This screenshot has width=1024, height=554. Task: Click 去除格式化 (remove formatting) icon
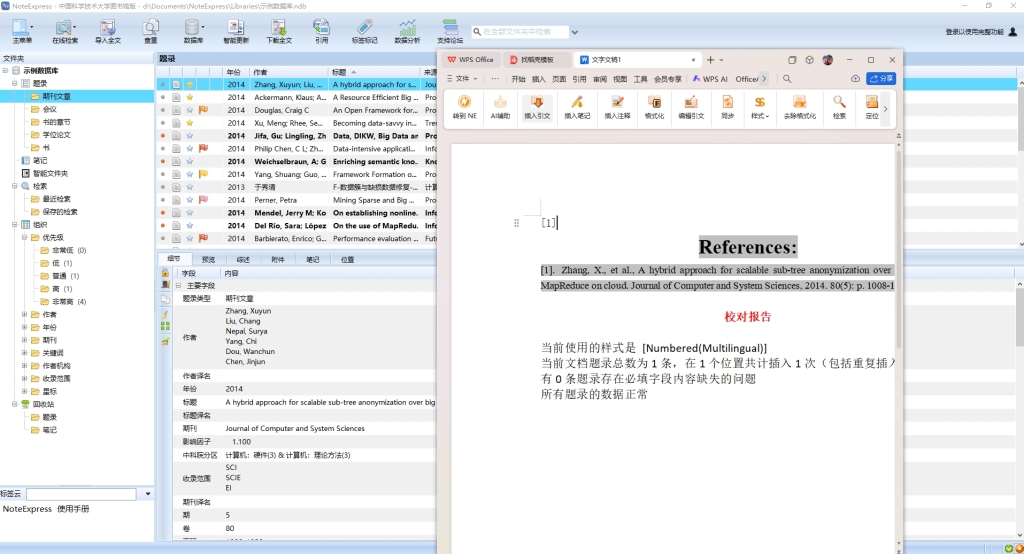[x=798, y=106]
